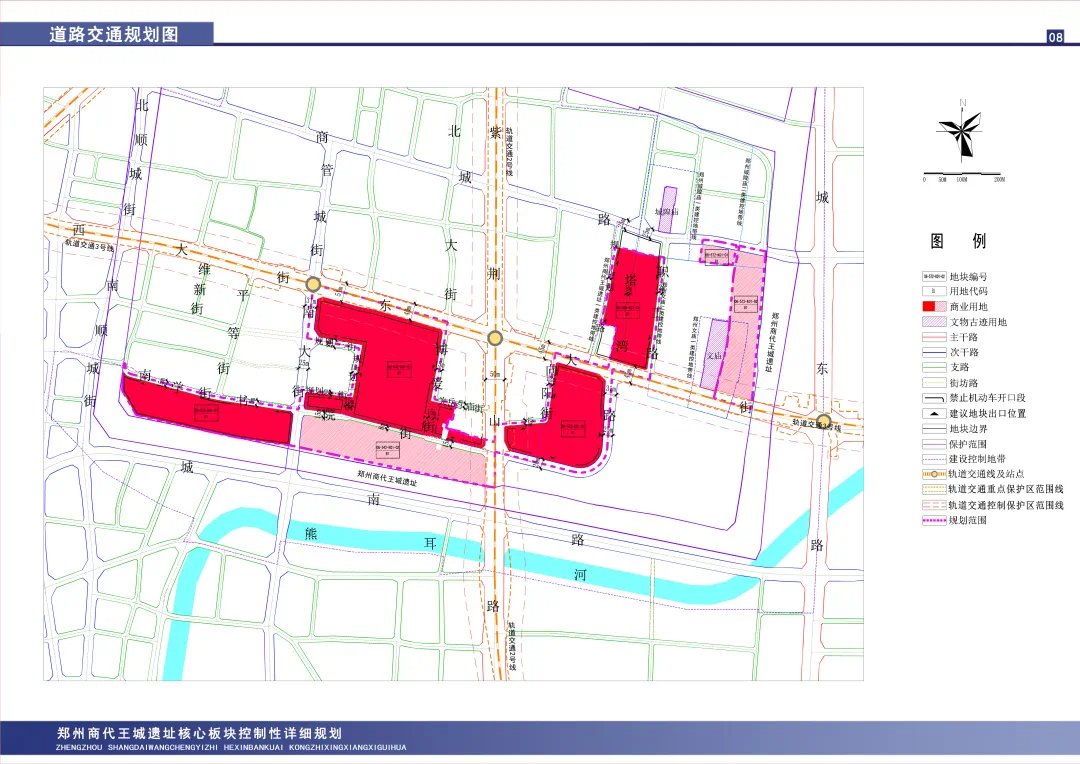Click the pink hatched strip south of 书院街
Screen dimensions: 1080x764
(x=393, y=449)
